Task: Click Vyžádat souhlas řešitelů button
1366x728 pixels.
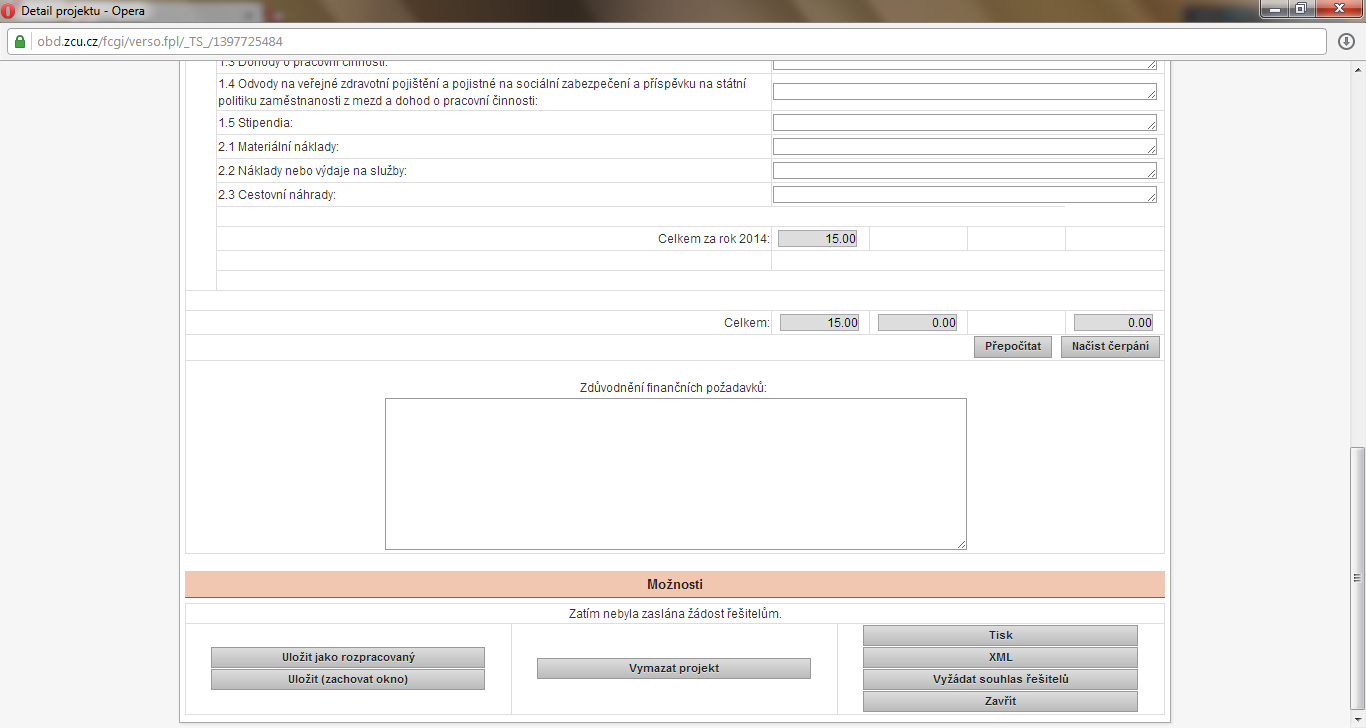Action: tap(1000, 679)
